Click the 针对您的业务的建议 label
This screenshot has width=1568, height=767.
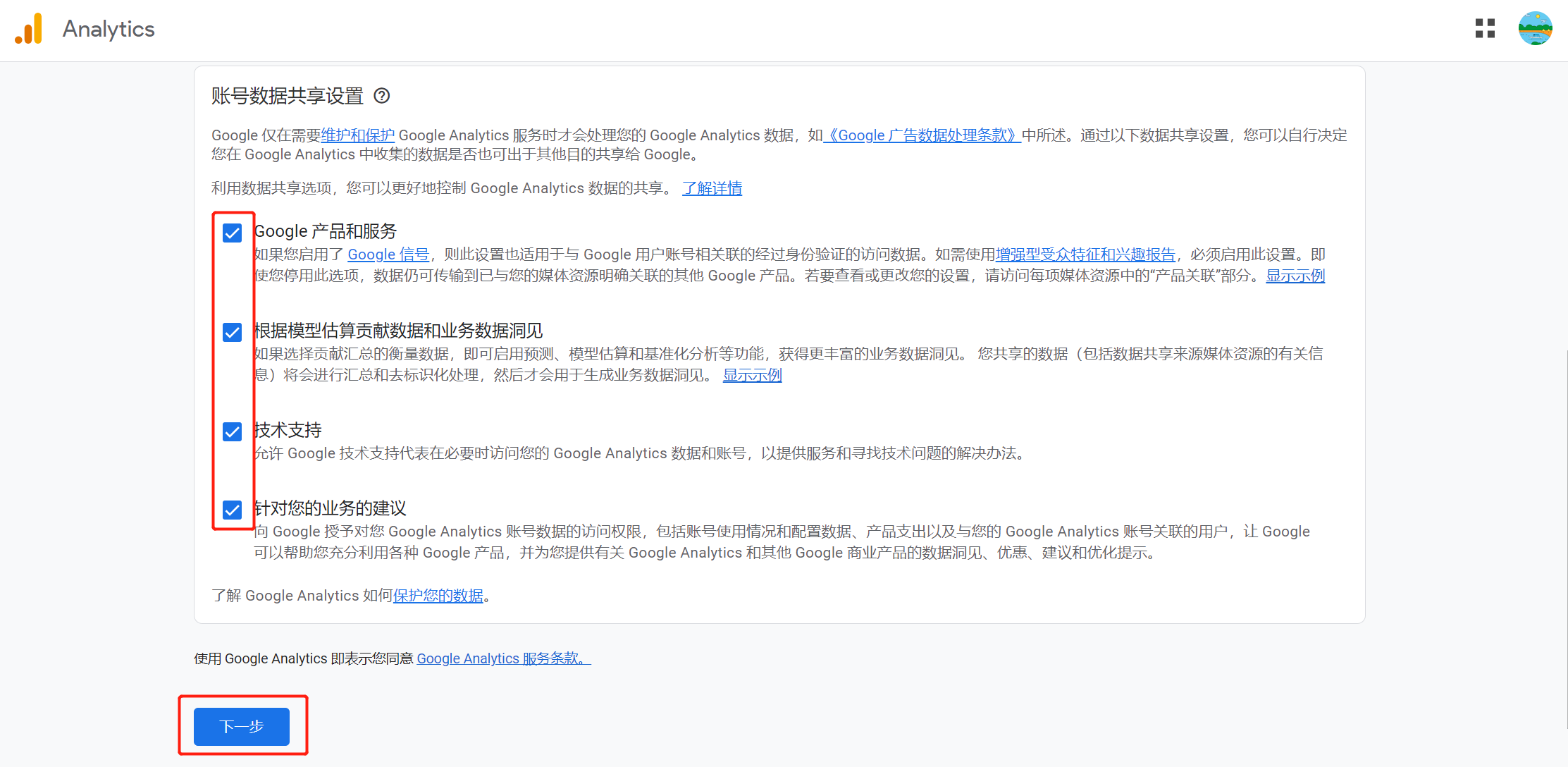click(x=331, y=508)
